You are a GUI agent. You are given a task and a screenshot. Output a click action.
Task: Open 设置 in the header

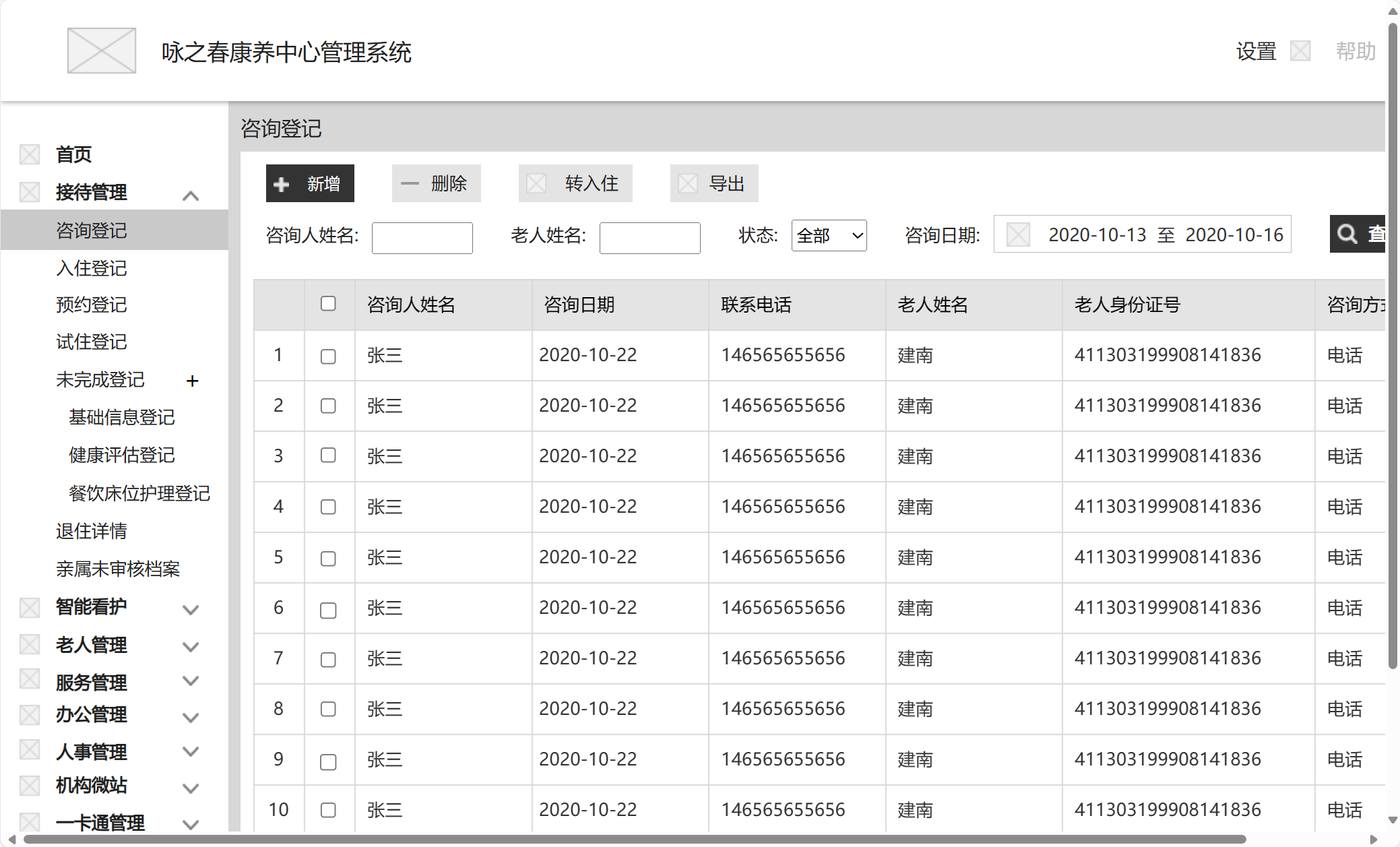[1256, 51]
